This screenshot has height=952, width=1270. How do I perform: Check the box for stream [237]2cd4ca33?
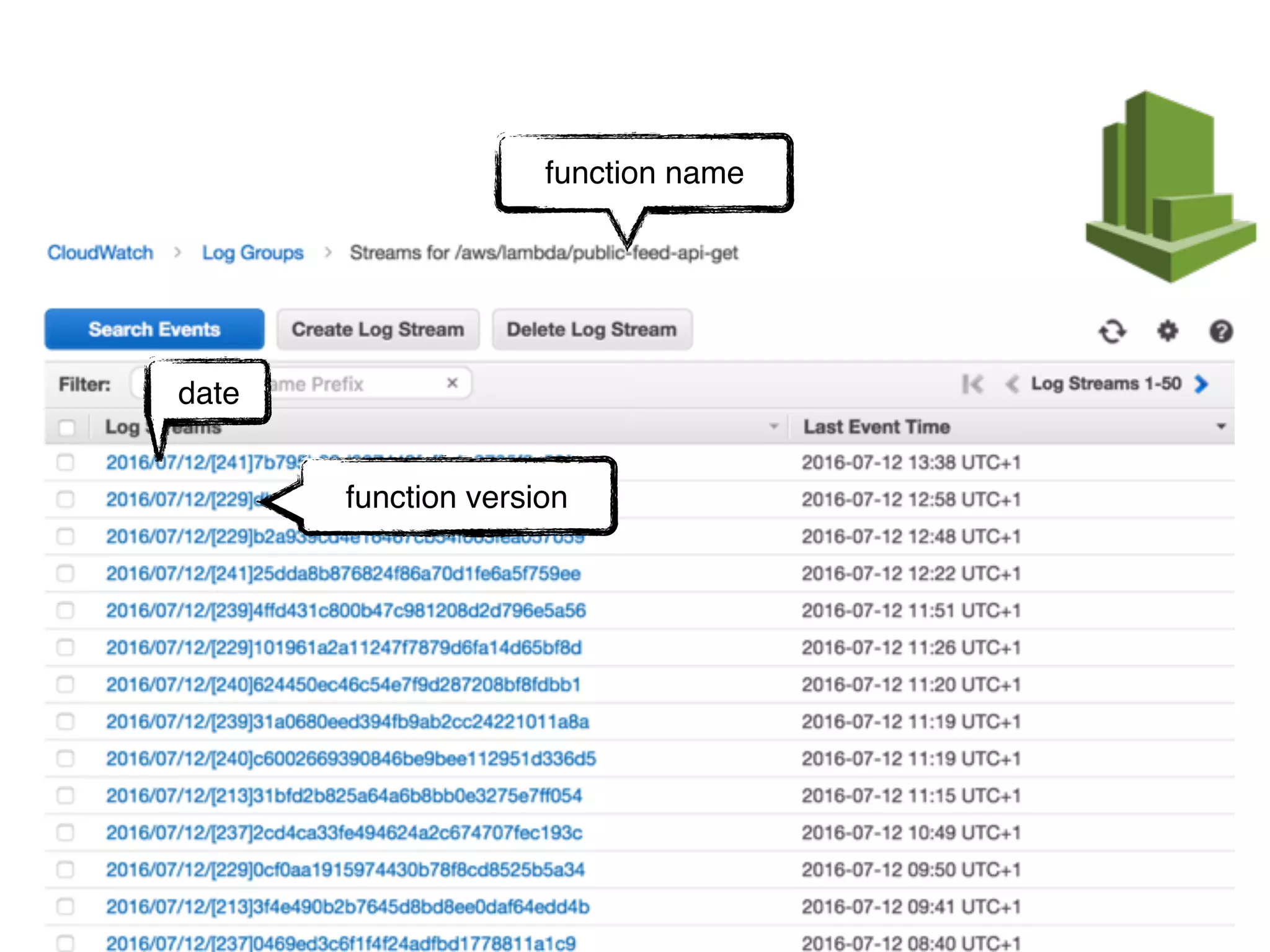[x=66, y=832]
